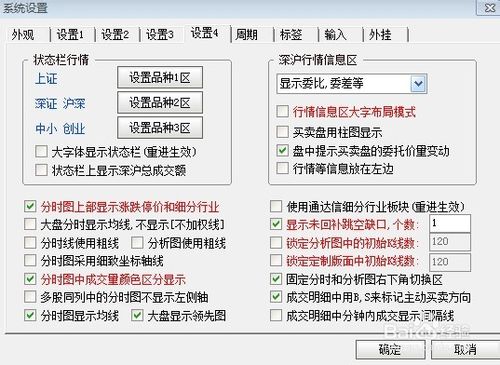
Task: Expand the 显示委比,委差等 dropdown
Action: click(419, 84)
